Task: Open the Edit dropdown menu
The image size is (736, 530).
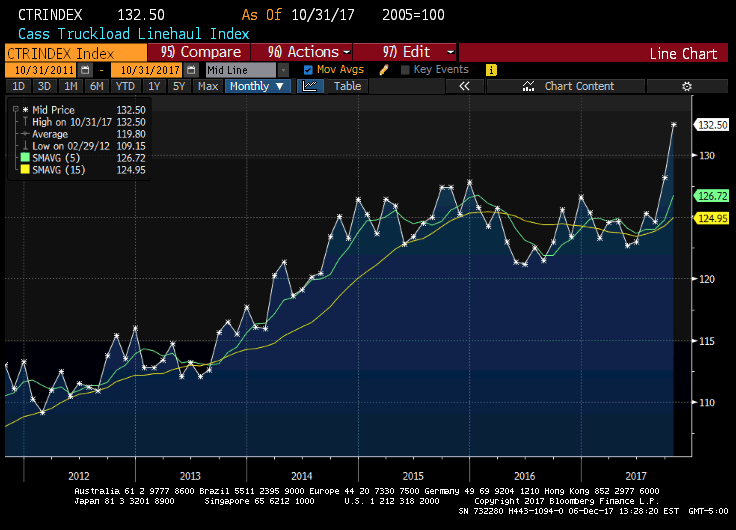Action: (x=405, y=52)
